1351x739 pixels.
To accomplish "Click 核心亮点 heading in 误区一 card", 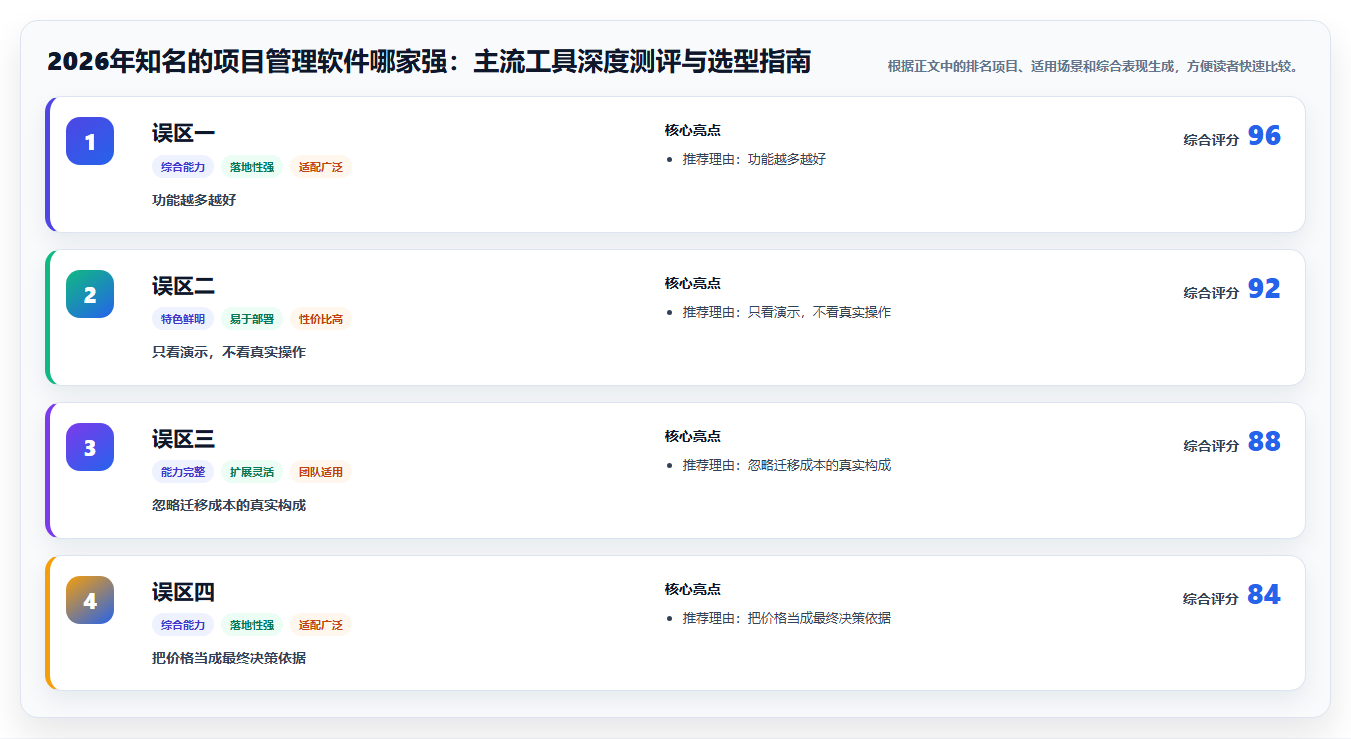I will click(692, 130).
